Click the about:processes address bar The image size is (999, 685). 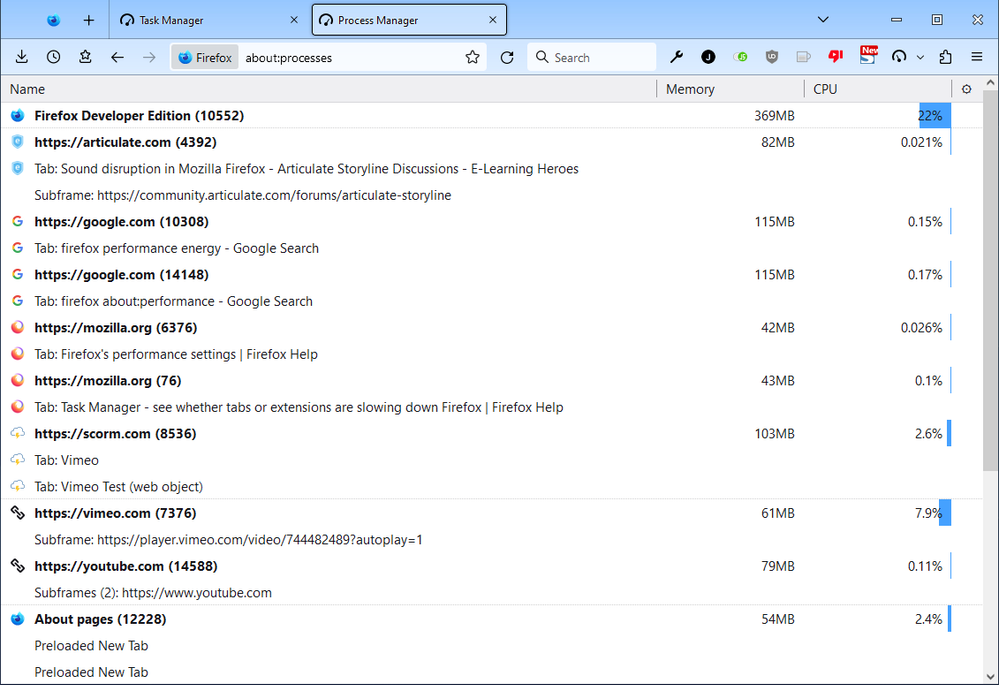pos(350,58)
